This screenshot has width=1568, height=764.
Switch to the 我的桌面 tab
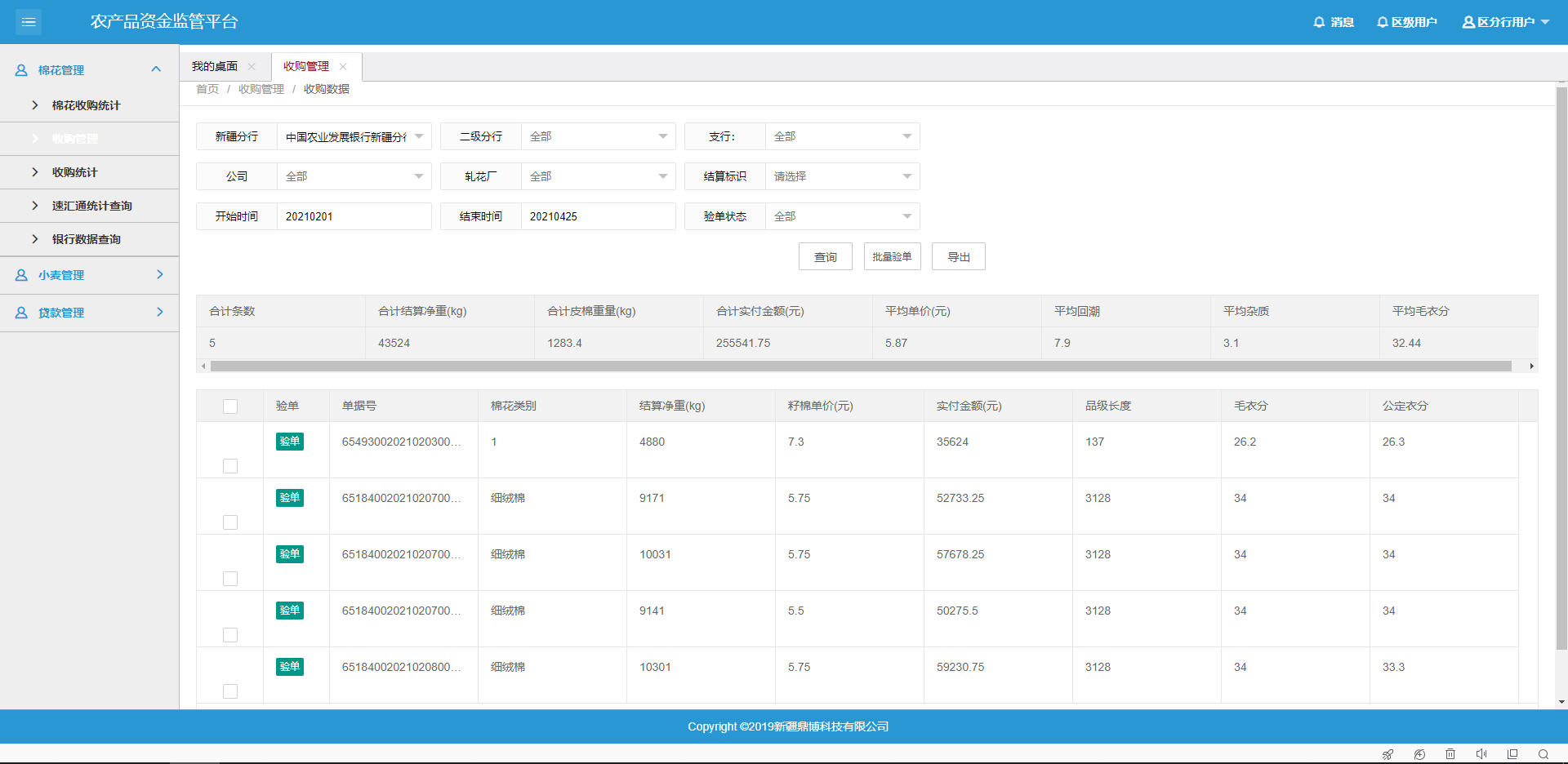pyautogui.click(x=215, y=67)
